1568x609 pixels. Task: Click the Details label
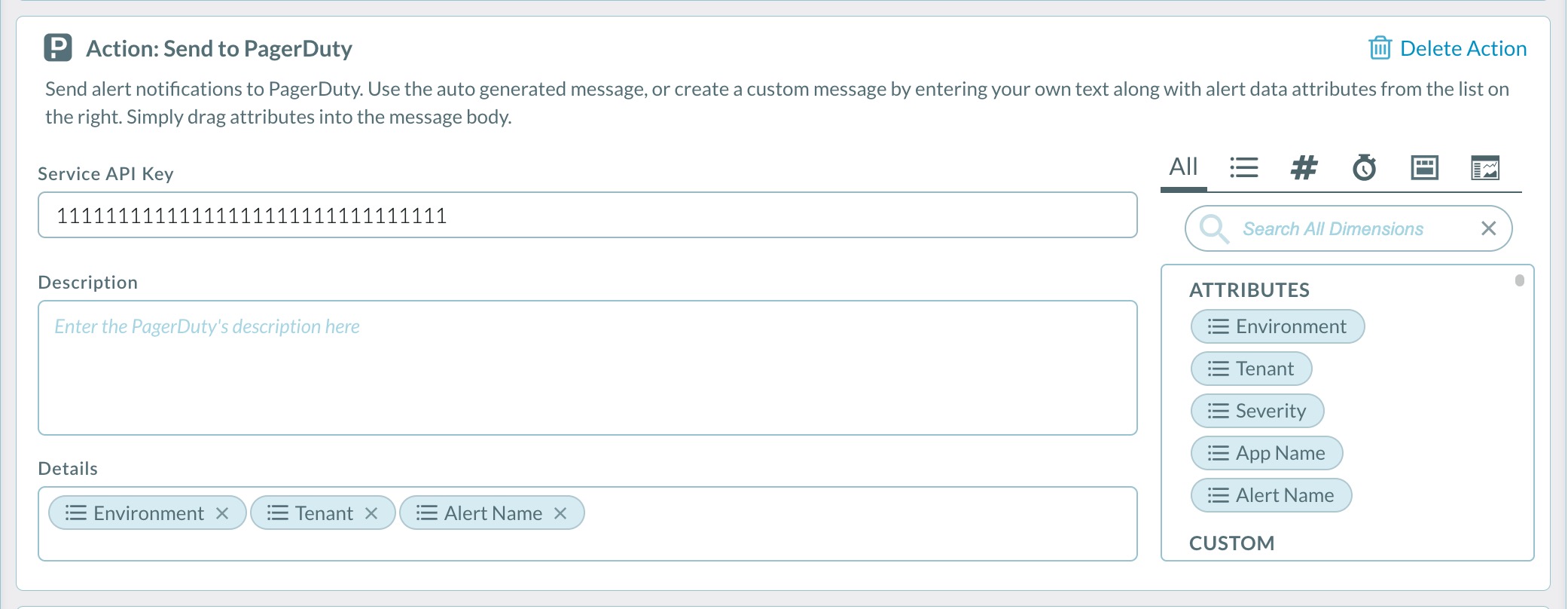68,469
